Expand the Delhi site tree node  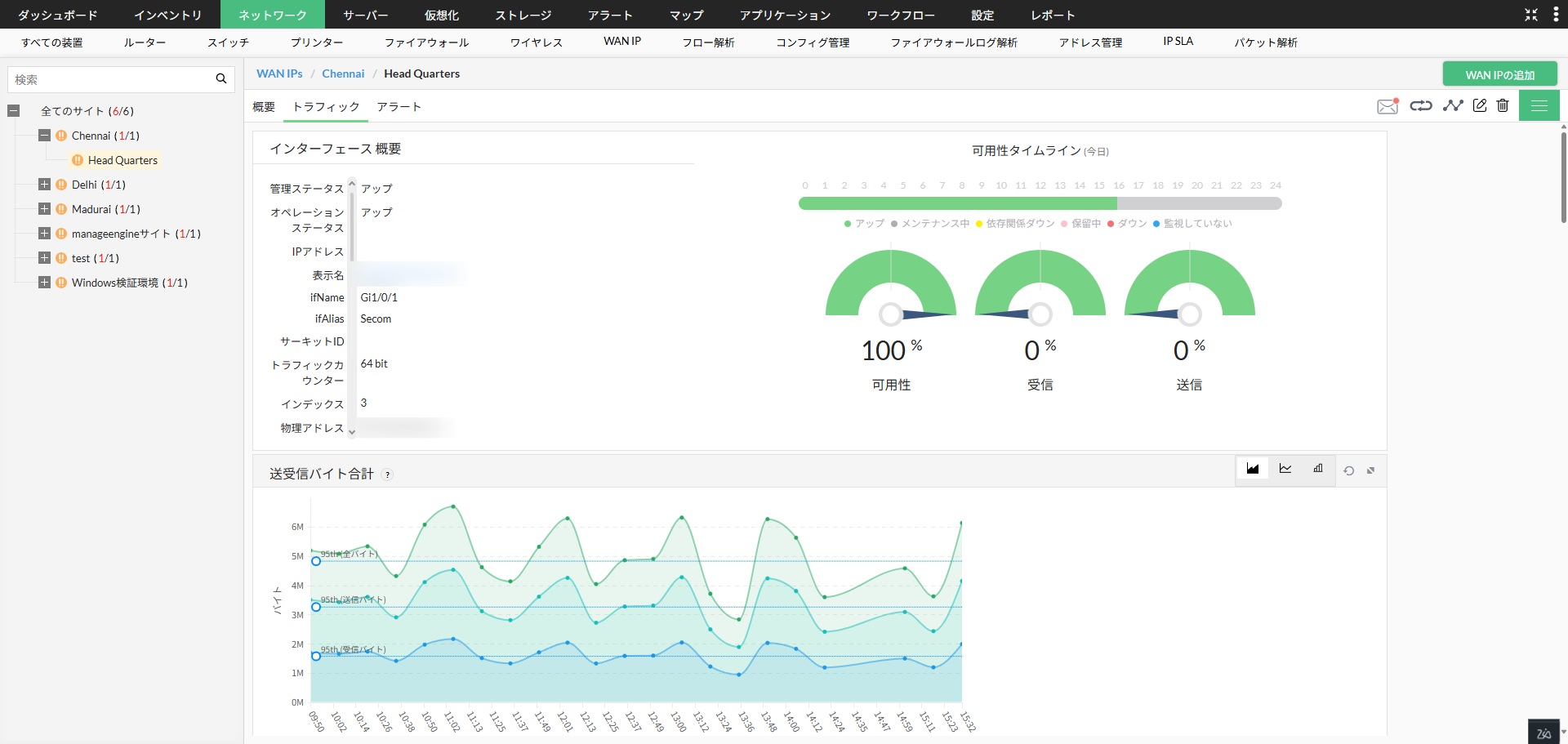click(x=45, y=185)
